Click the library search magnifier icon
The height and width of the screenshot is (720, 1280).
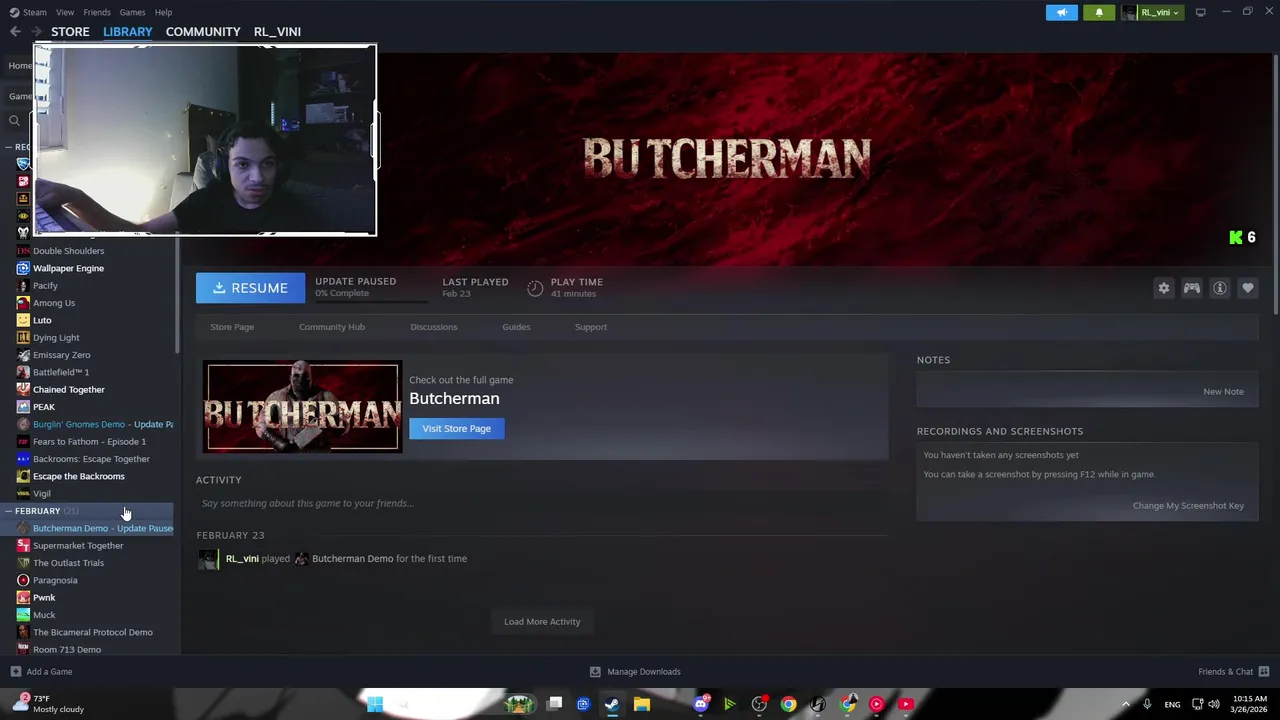(14, 121)
